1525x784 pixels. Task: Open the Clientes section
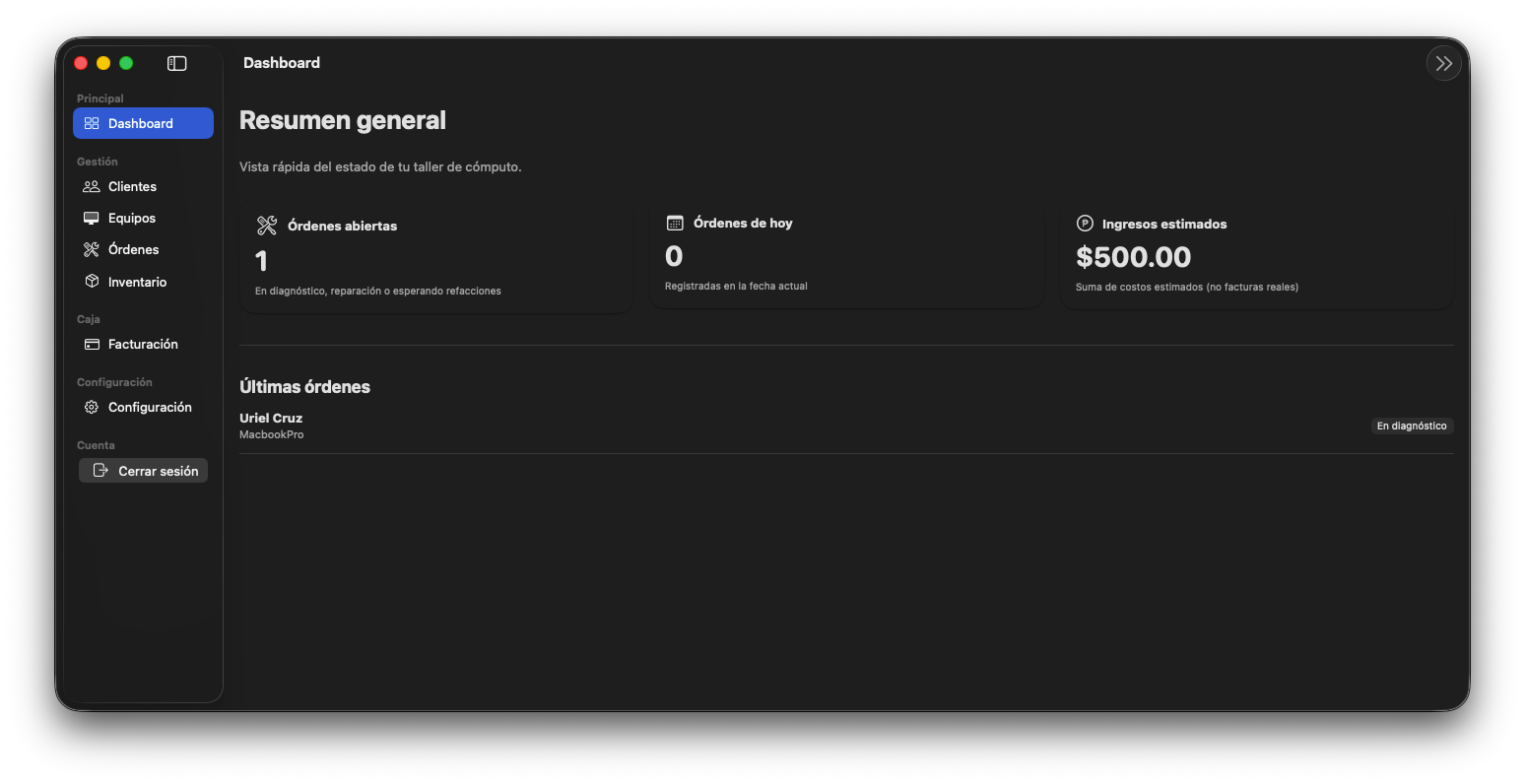pyautogui.click(x=132, y=186)
